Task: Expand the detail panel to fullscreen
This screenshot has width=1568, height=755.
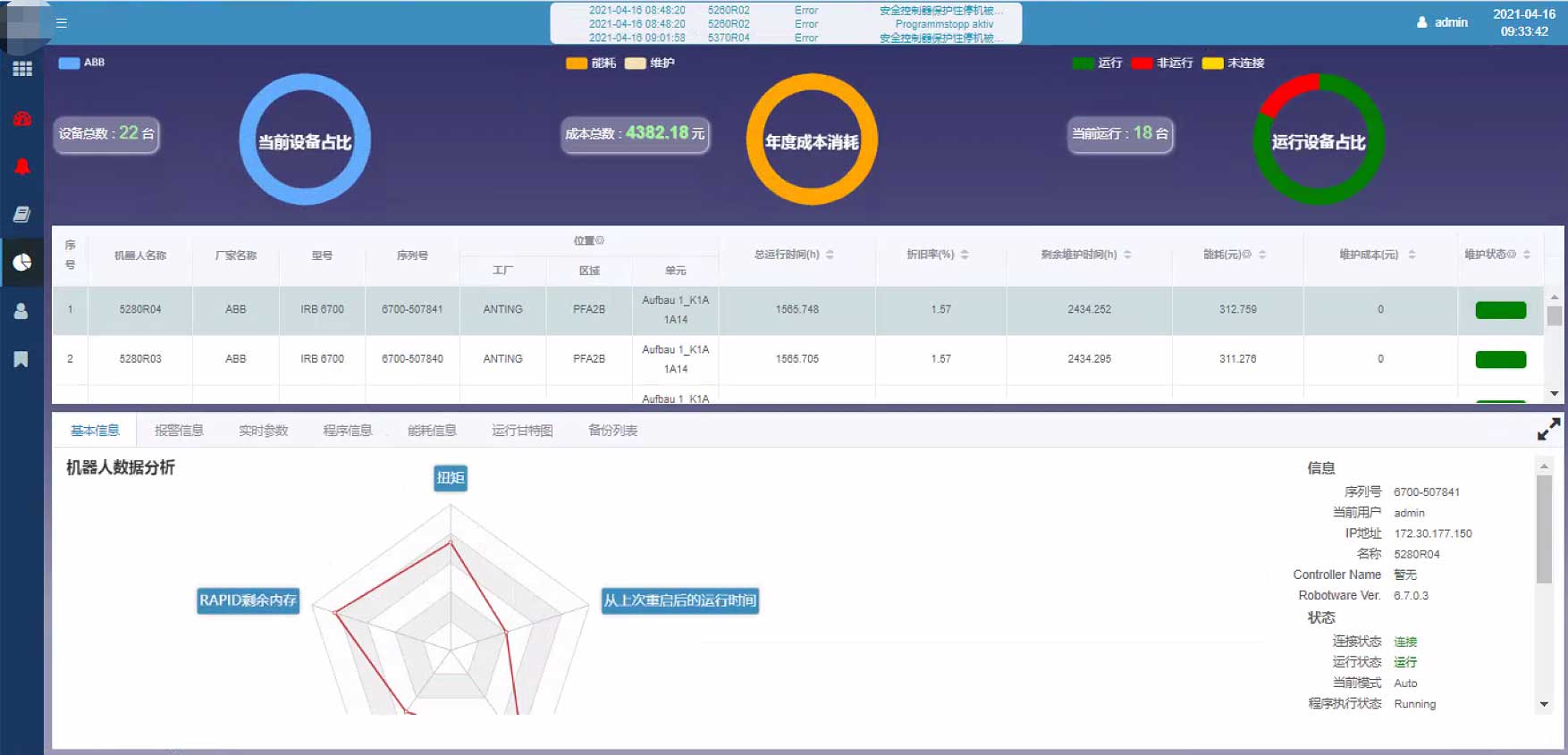Action: point(1548,430)
